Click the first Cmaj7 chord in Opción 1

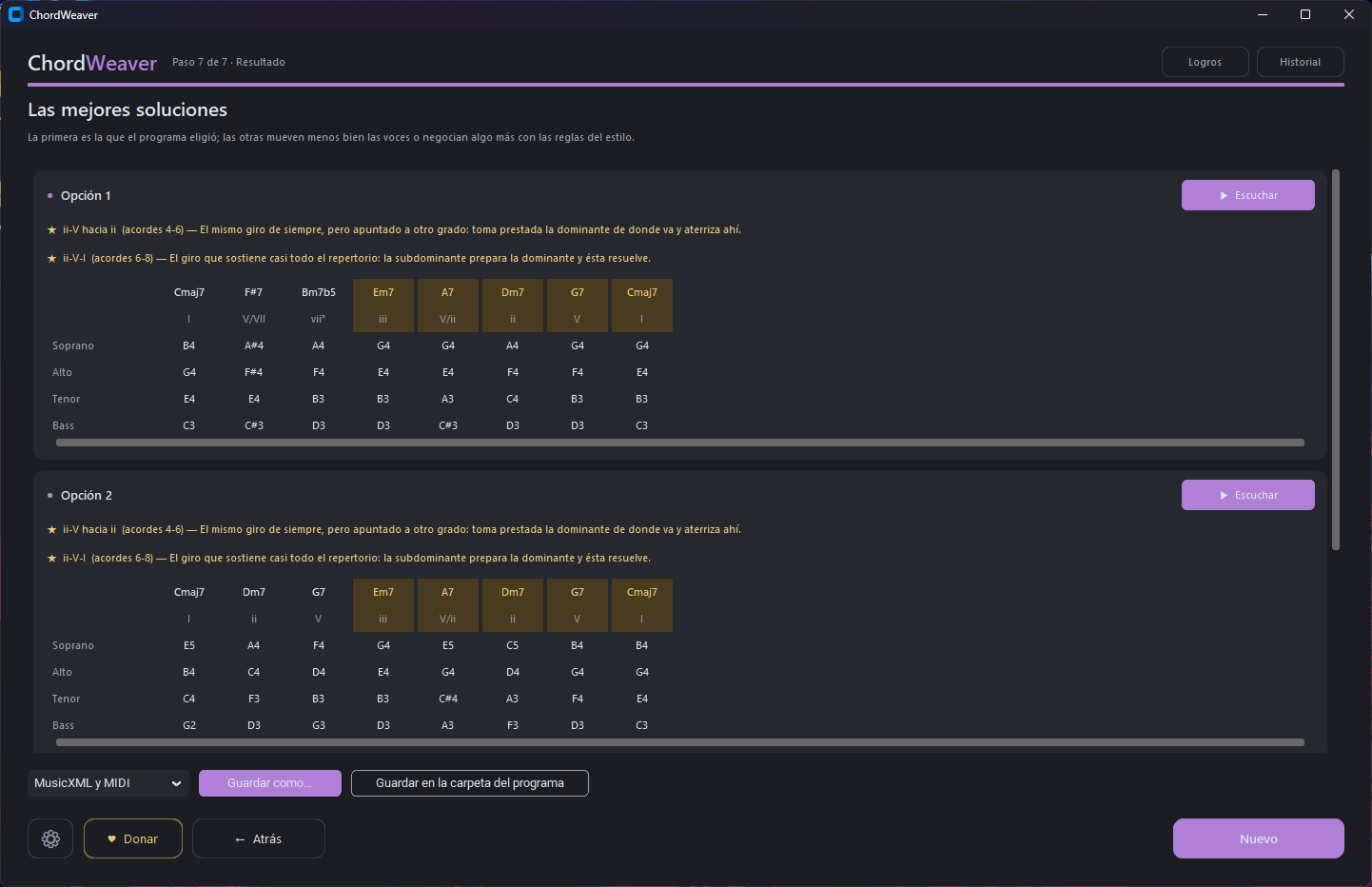(189, 292)
